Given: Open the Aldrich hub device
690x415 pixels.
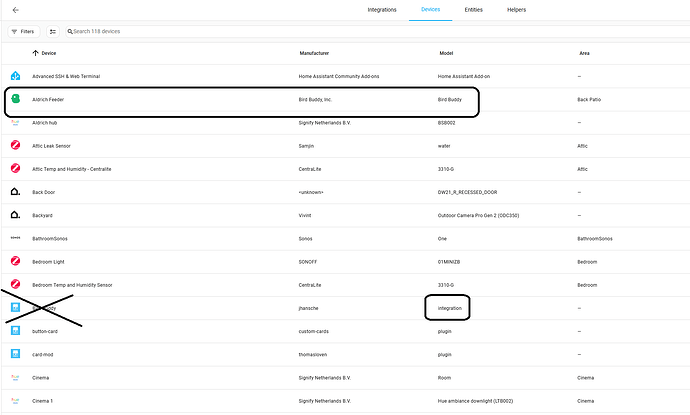Looking at the screenshot, I should [44, 123].
